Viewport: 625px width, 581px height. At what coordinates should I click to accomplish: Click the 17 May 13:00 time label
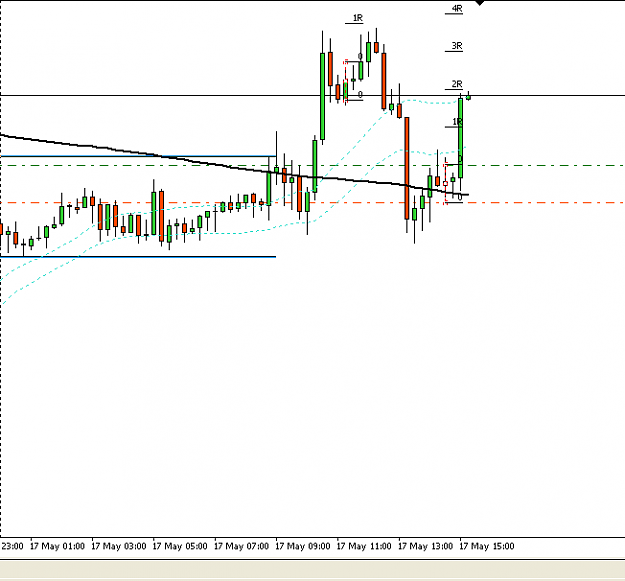tap(426, 546)
